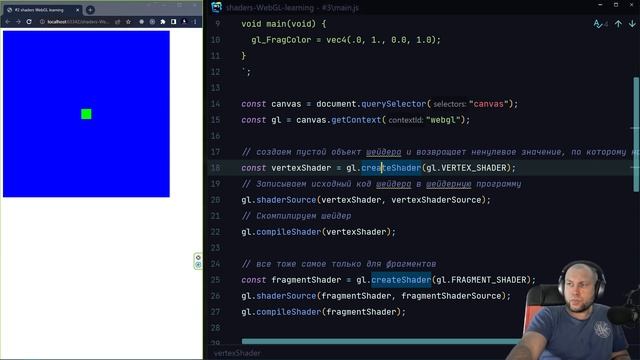640x360 pixels.
Task: Click the createShader call on line 18
Action: click(391, 168)
